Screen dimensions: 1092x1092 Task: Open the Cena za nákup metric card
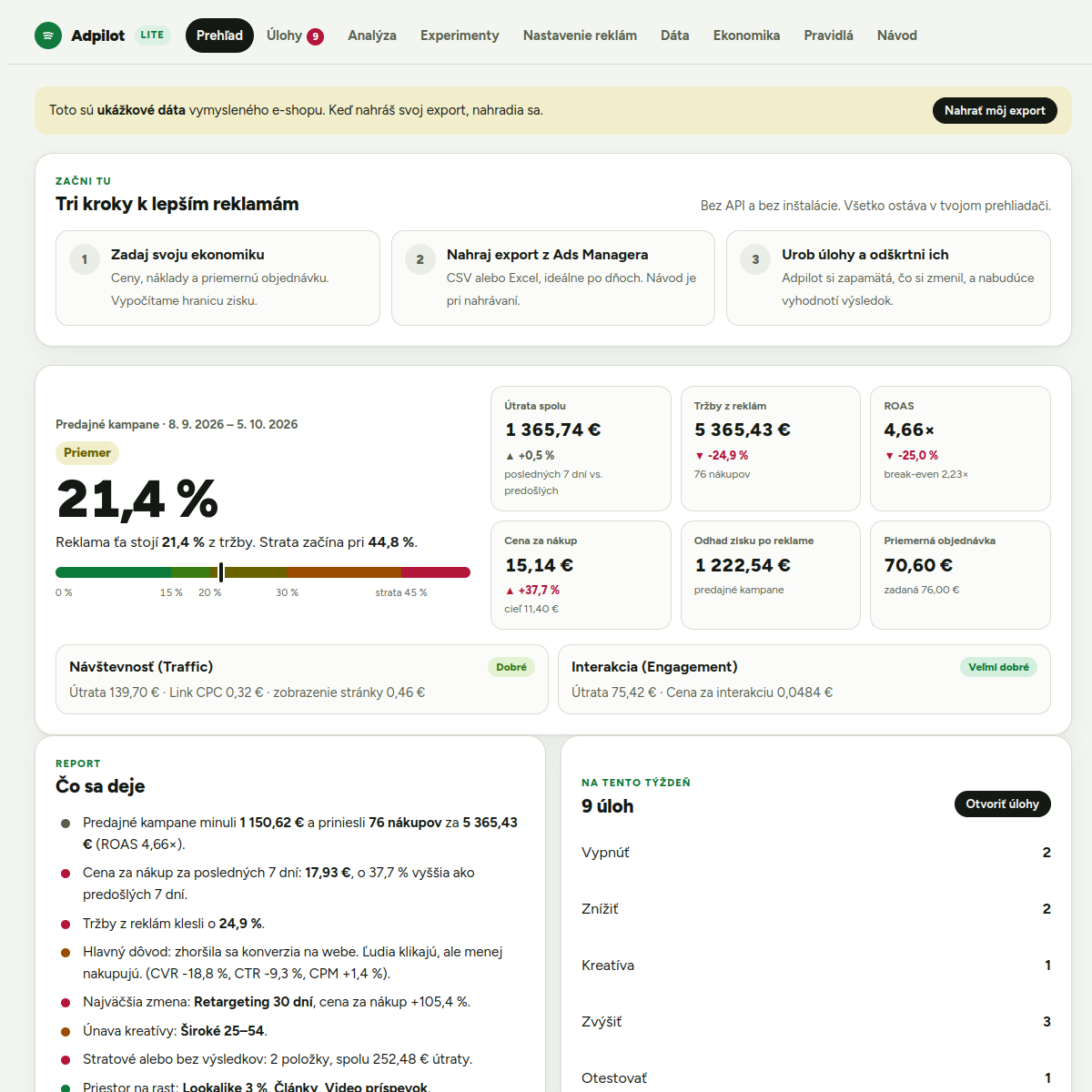click(x=581, y=575)
